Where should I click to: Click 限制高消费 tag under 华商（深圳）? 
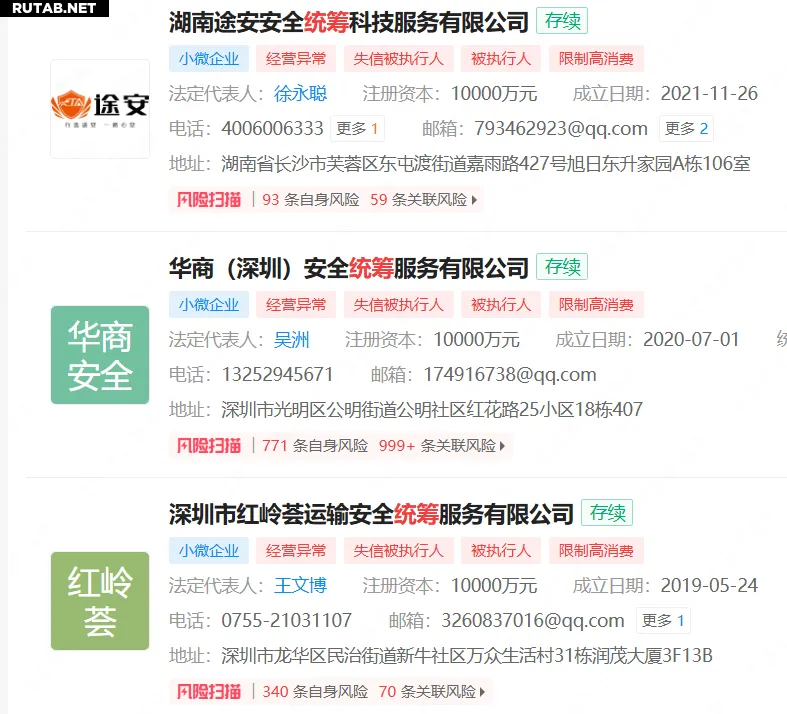coord(596,305)
